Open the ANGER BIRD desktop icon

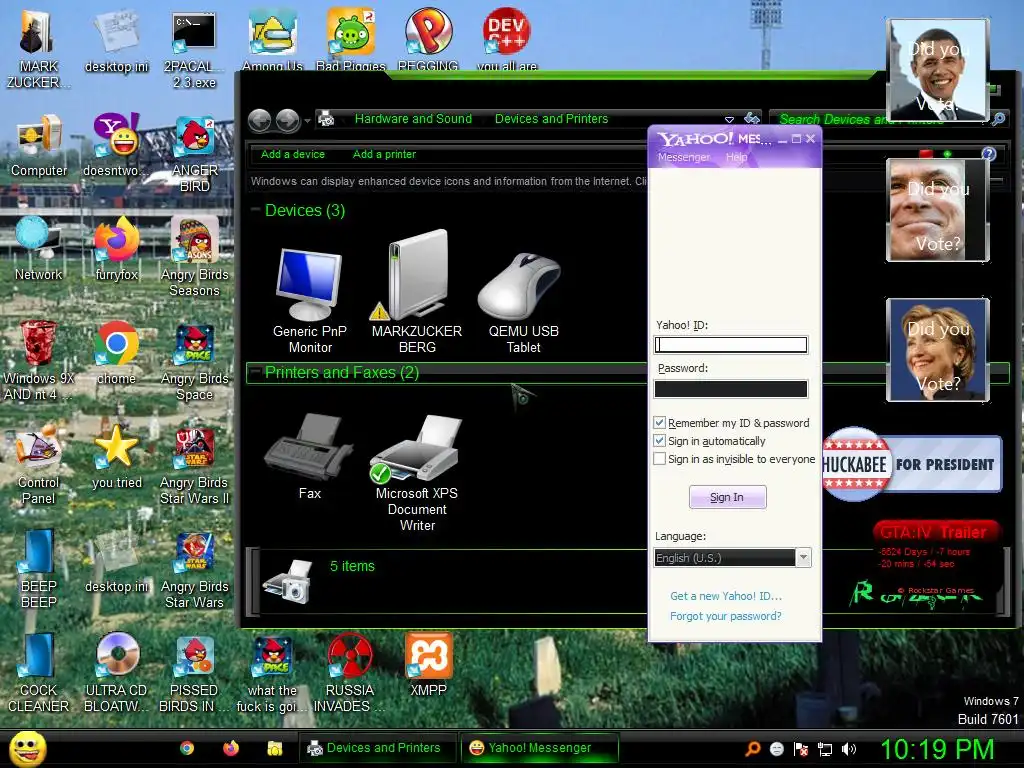(194, 153)
